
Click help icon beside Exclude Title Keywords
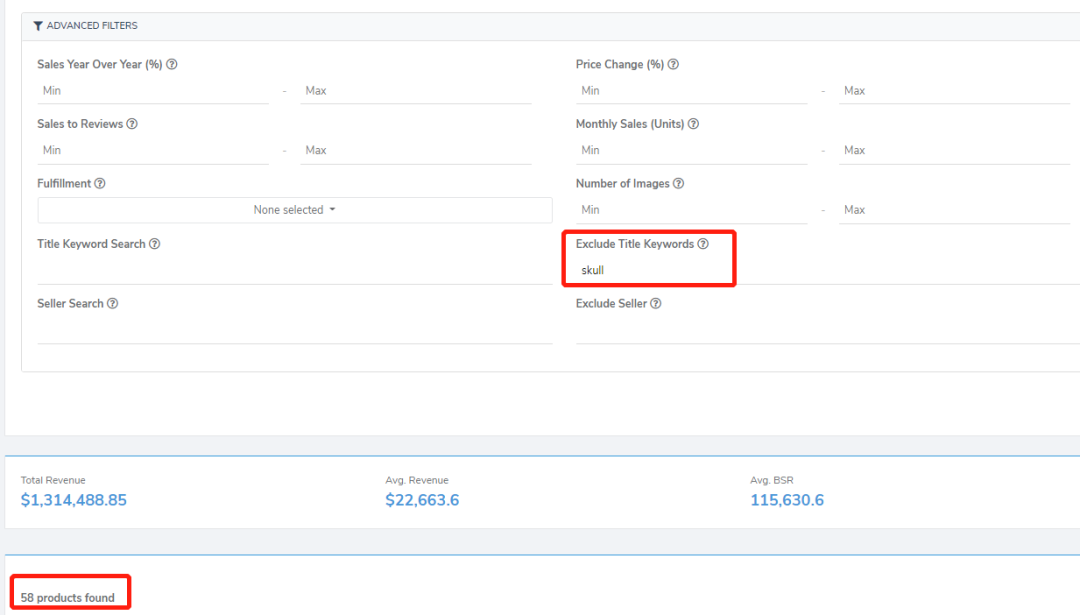703,244
